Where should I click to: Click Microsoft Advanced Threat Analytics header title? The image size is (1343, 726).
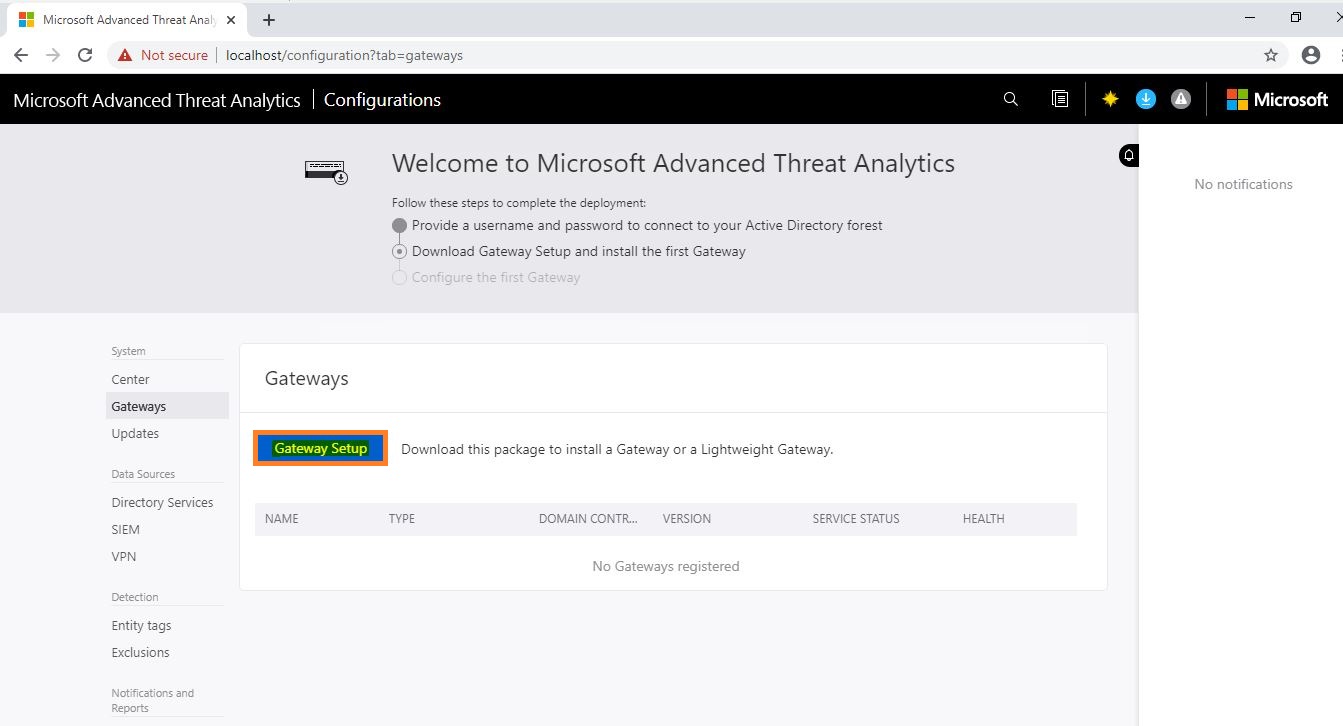click(157, 100)
